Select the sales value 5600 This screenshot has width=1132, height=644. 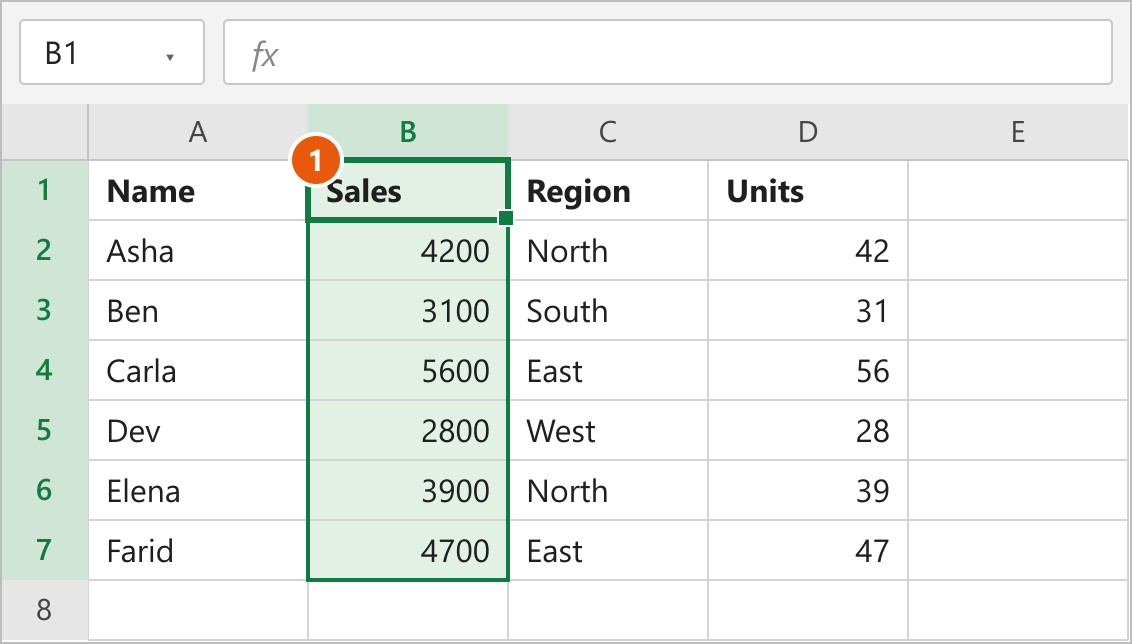tap(408, 370)
